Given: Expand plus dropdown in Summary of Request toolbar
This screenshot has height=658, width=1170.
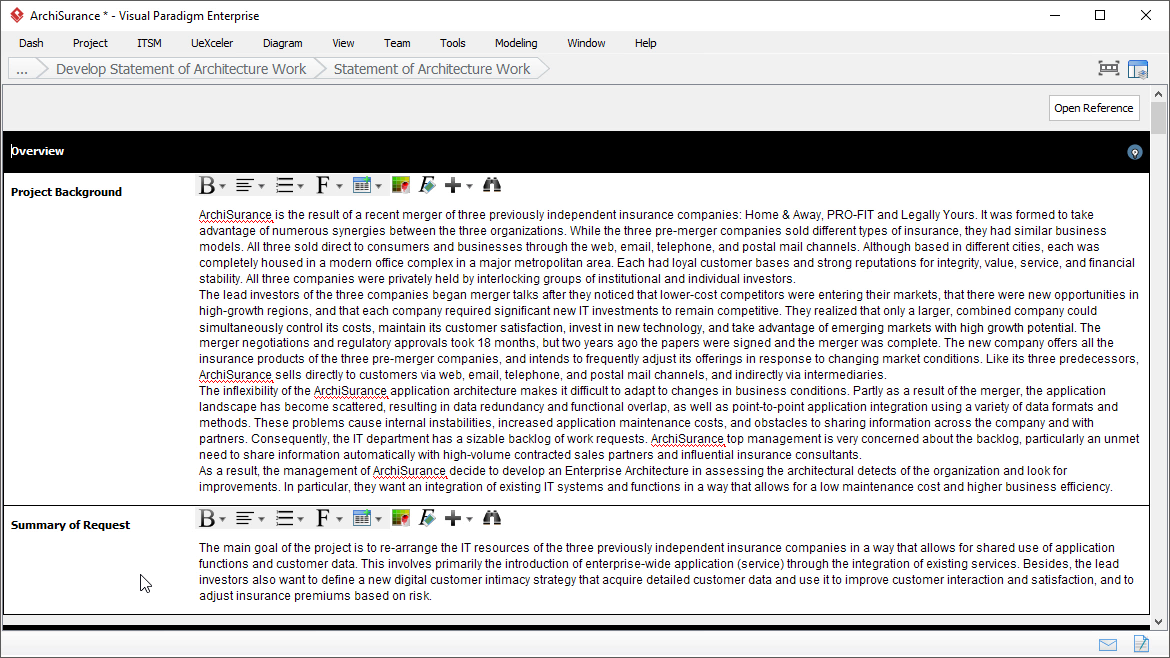Looking at the screenshot, I should [469, 519].
